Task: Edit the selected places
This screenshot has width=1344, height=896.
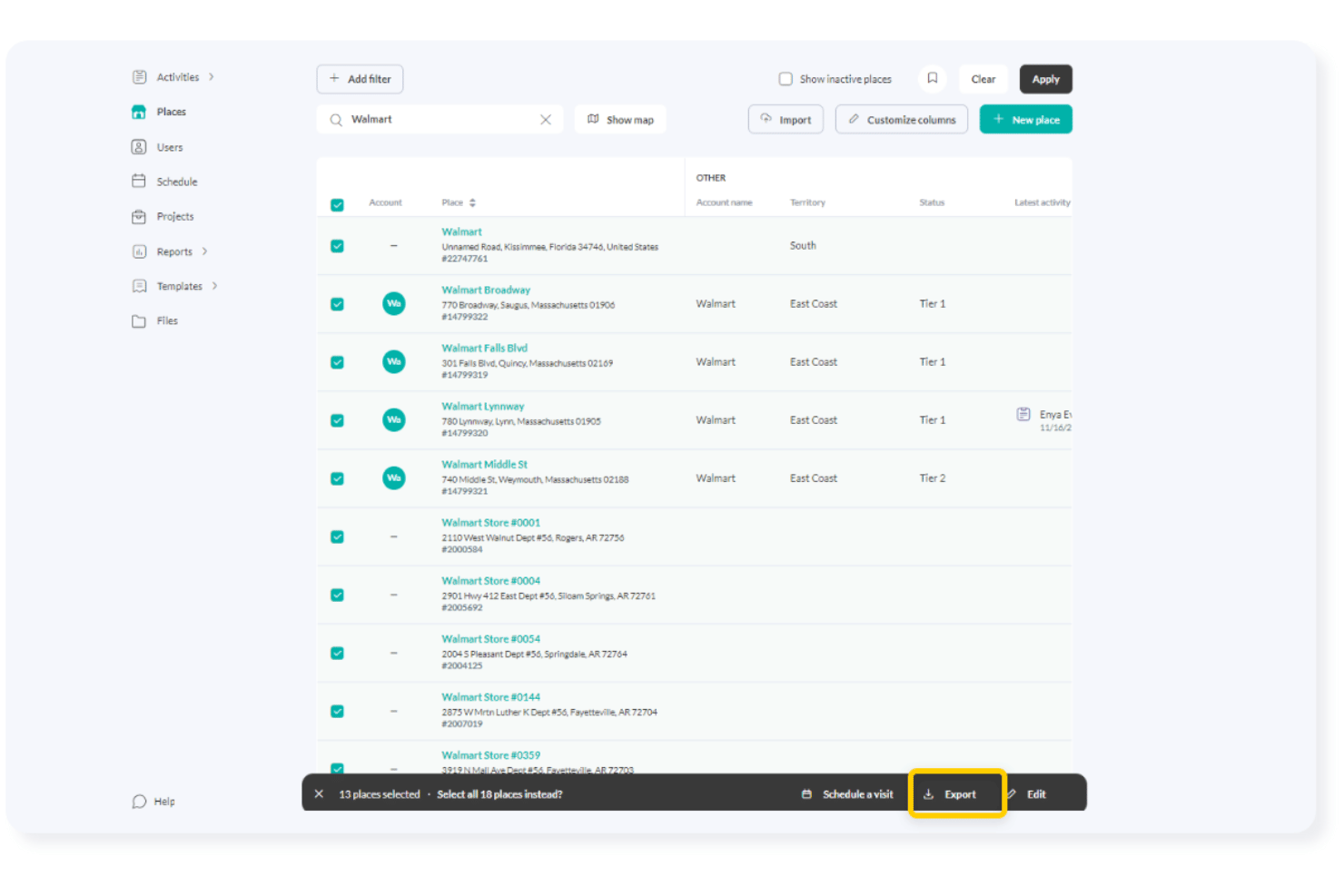Action: pos(1027,794)
